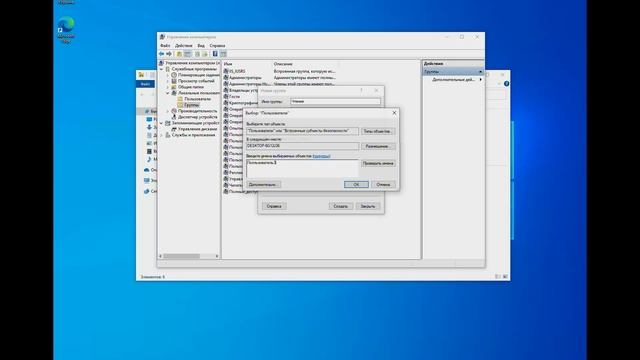Viewport: 640px width, 360px height.
Task: Click the Описание column header
Action: pos(283,64)
